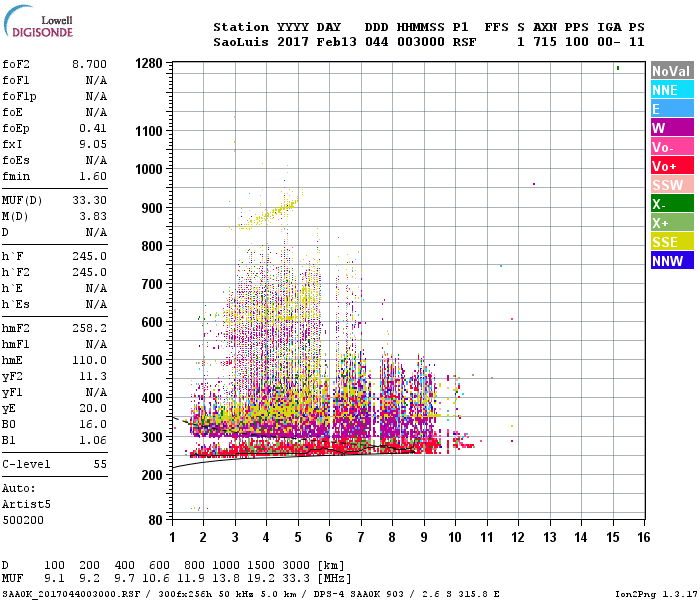
Task: Click the SSW salmon legend swatch
Action: (x=672, y=185)
